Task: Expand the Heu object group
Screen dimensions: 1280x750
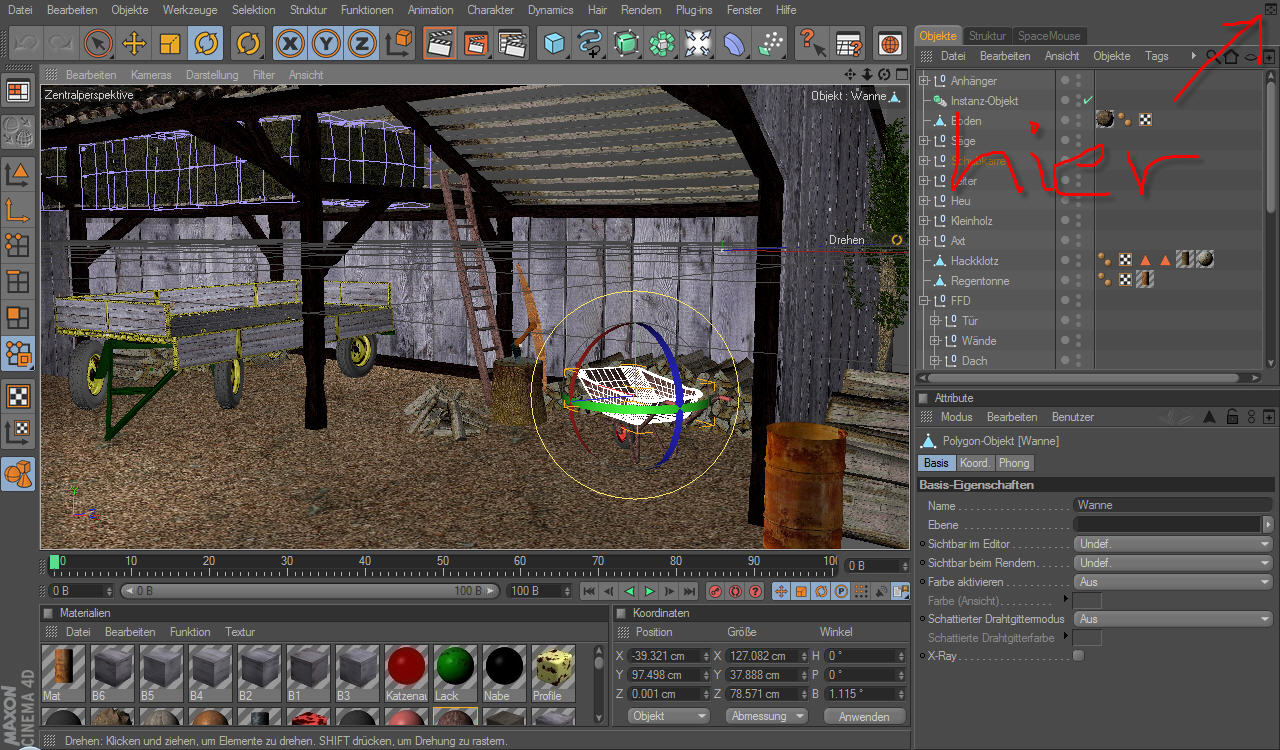Action: [924, 201]
